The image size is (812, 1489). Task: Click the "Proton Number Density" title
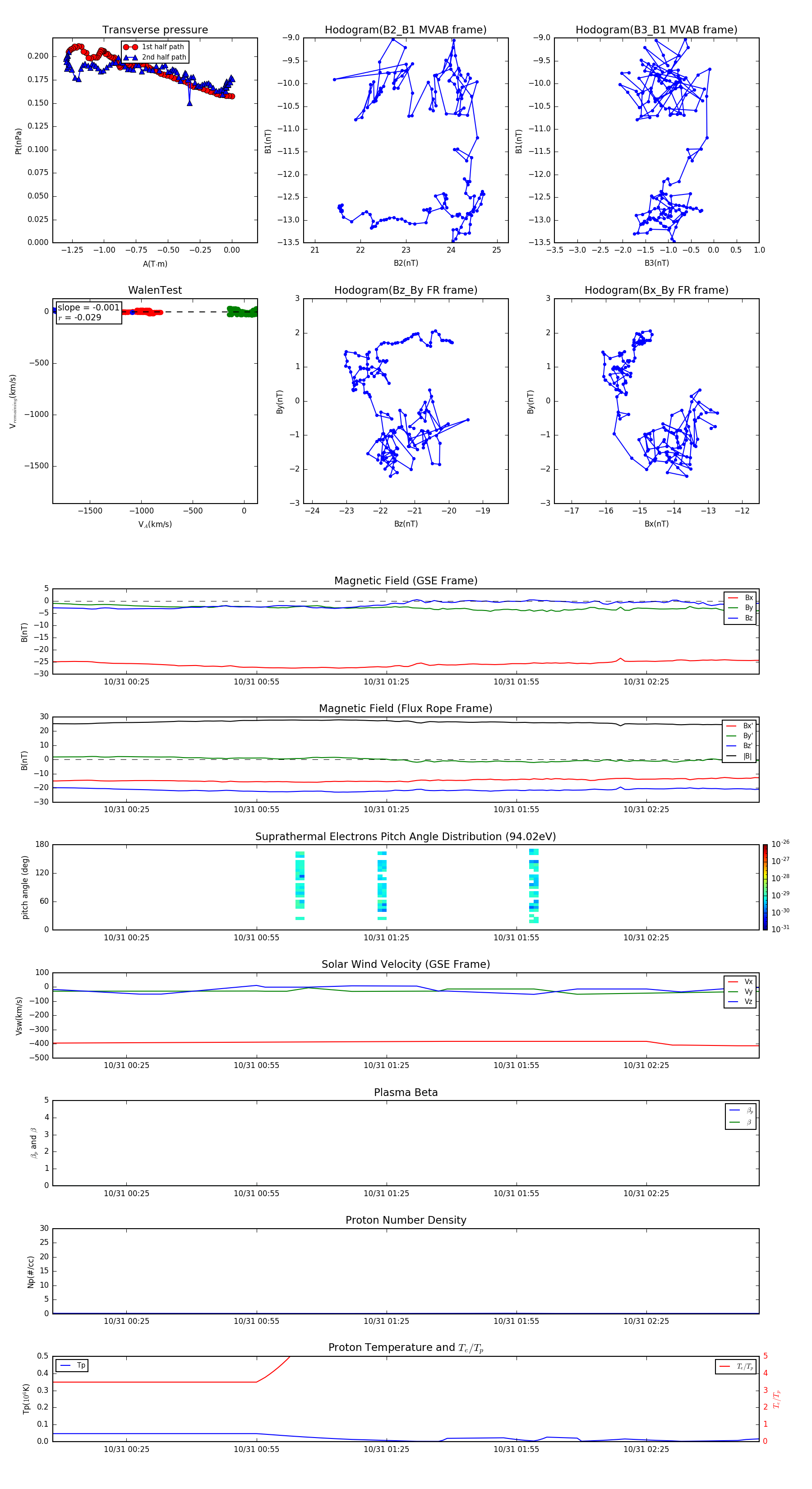(x=406, y=1220)
